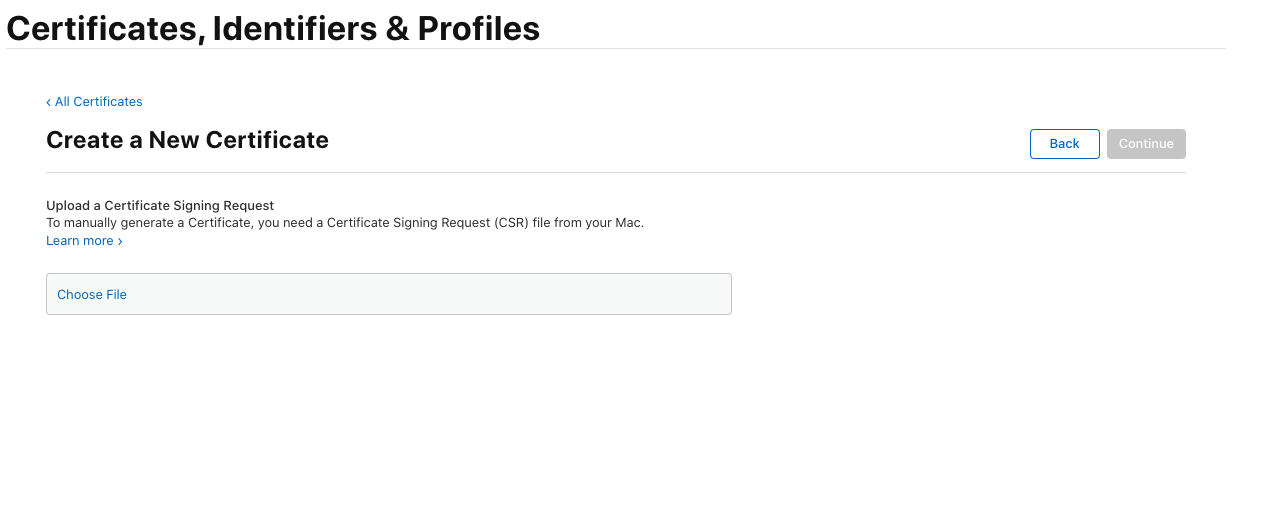Click the grayed-out Continue button
Screen dimensions: 1276x507
pyautogui.click(x=1146, y=144)
